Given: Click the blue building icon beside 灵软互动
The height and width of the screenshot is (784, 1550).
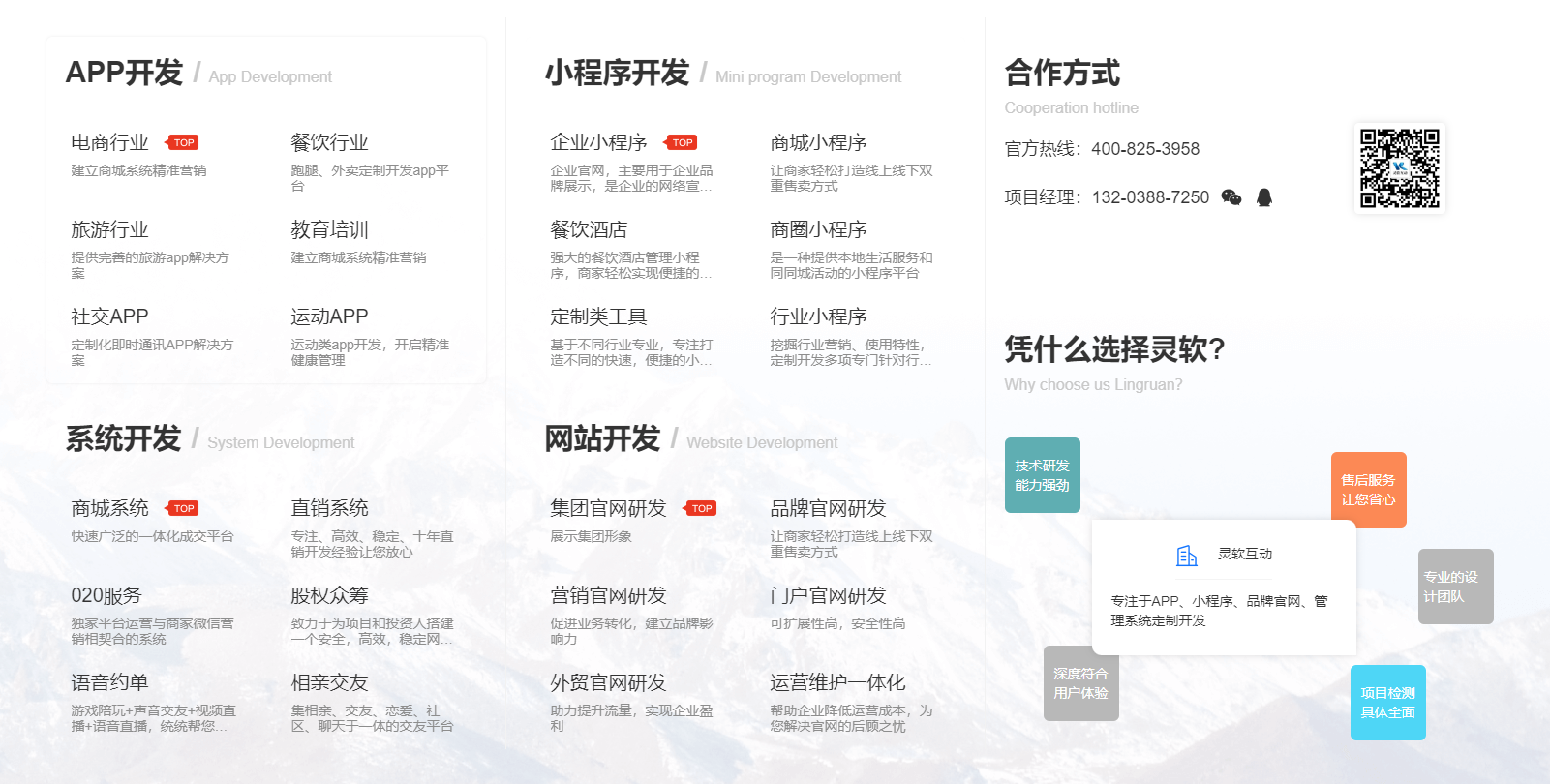Looking at the screenshot, I should click(1186, 555).
